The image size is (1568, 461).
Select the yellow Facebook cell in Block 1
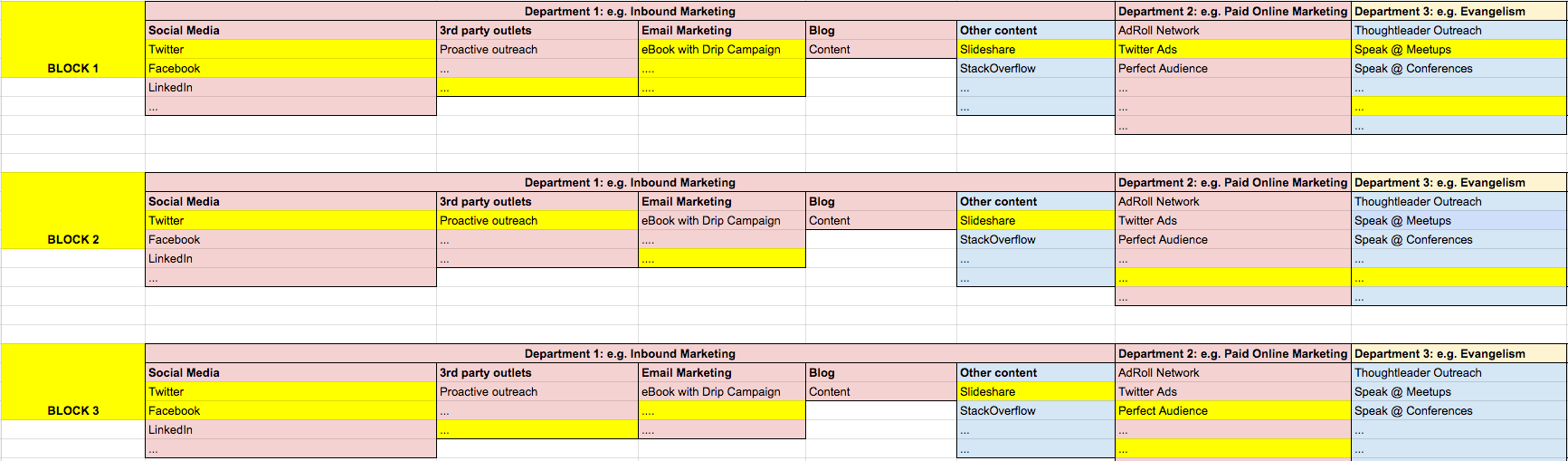290,68
